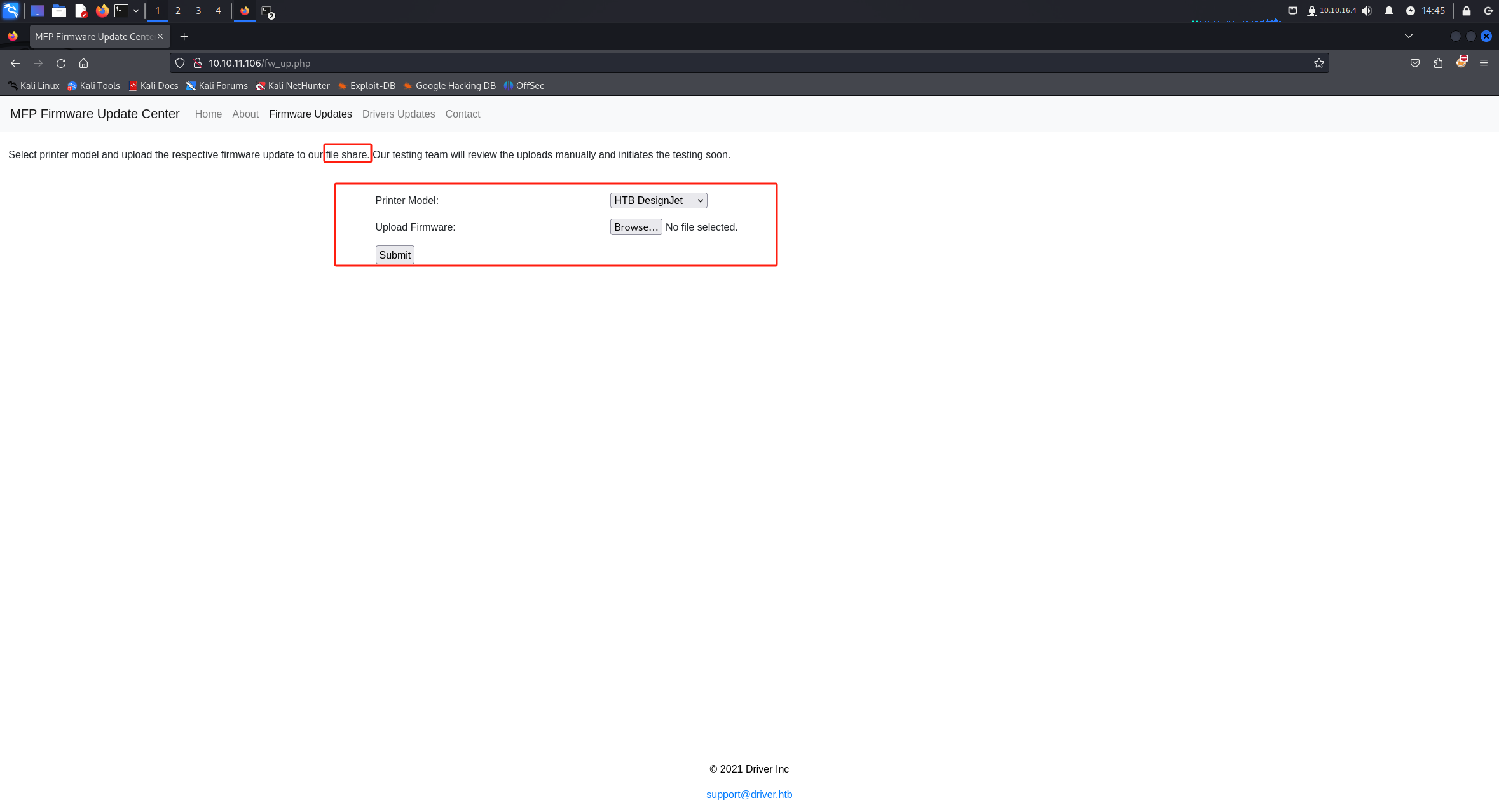Open the extensions puzzle icon

1438,63
